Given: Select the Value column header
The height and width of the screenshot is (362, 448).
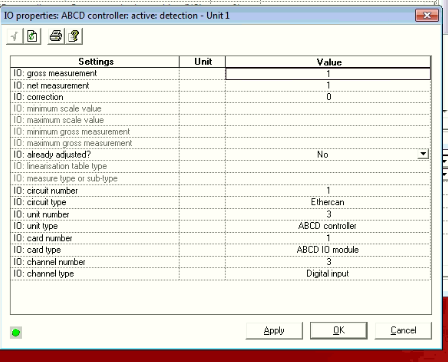Looking at the screenshot, I should coord(328,62).
